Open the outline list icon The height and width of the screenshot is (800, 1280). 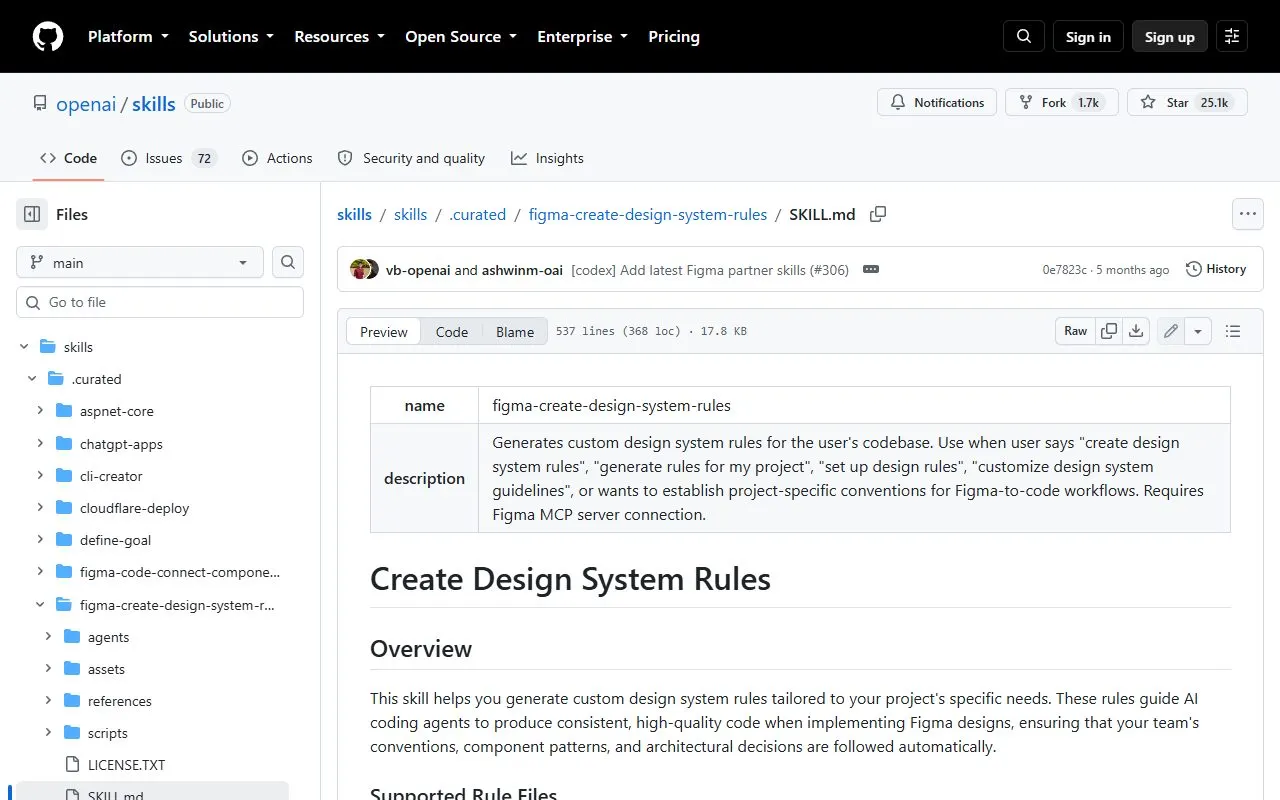pos(1233,331)
